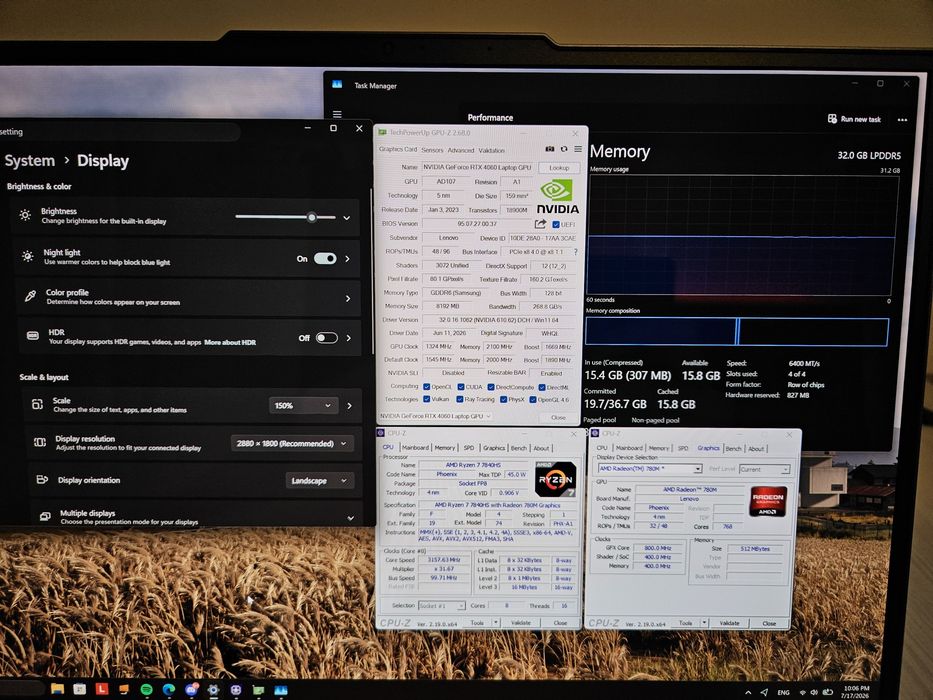The width and height of the screenshot is (933, 700).
Task: Click Run new task in Task Manager
Action: click(x=854, y=119)
